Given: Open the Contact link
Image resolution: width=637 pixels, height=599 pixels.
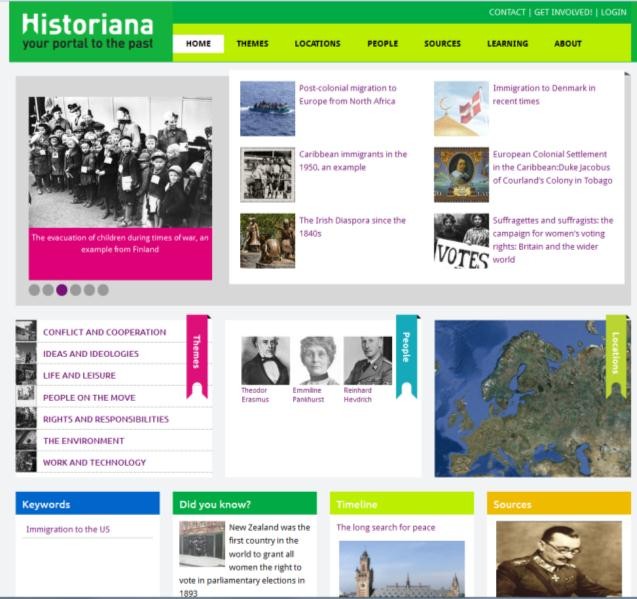Looking at the screenshot, I should click(507, 12).
